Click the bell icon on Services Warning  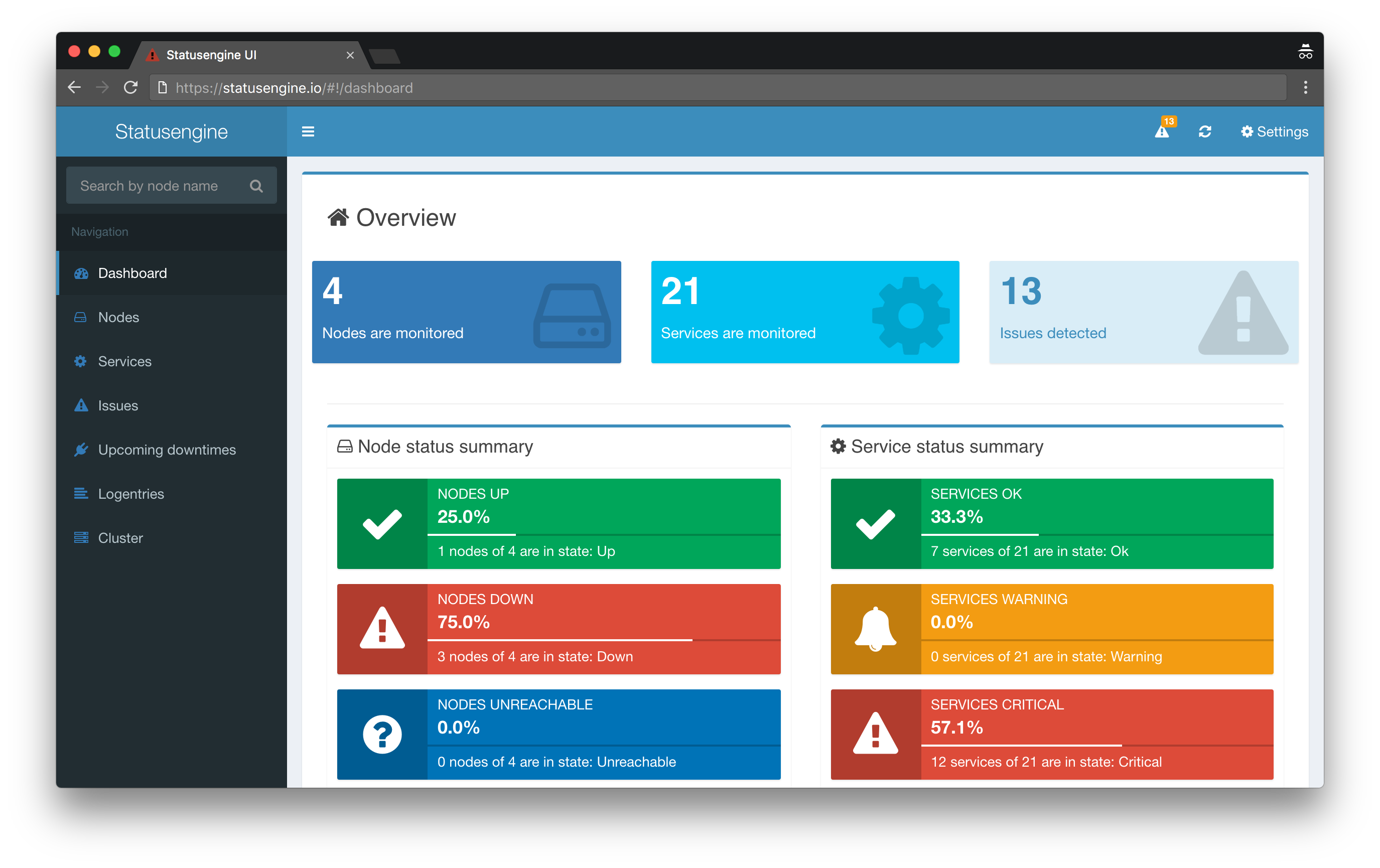876,629
